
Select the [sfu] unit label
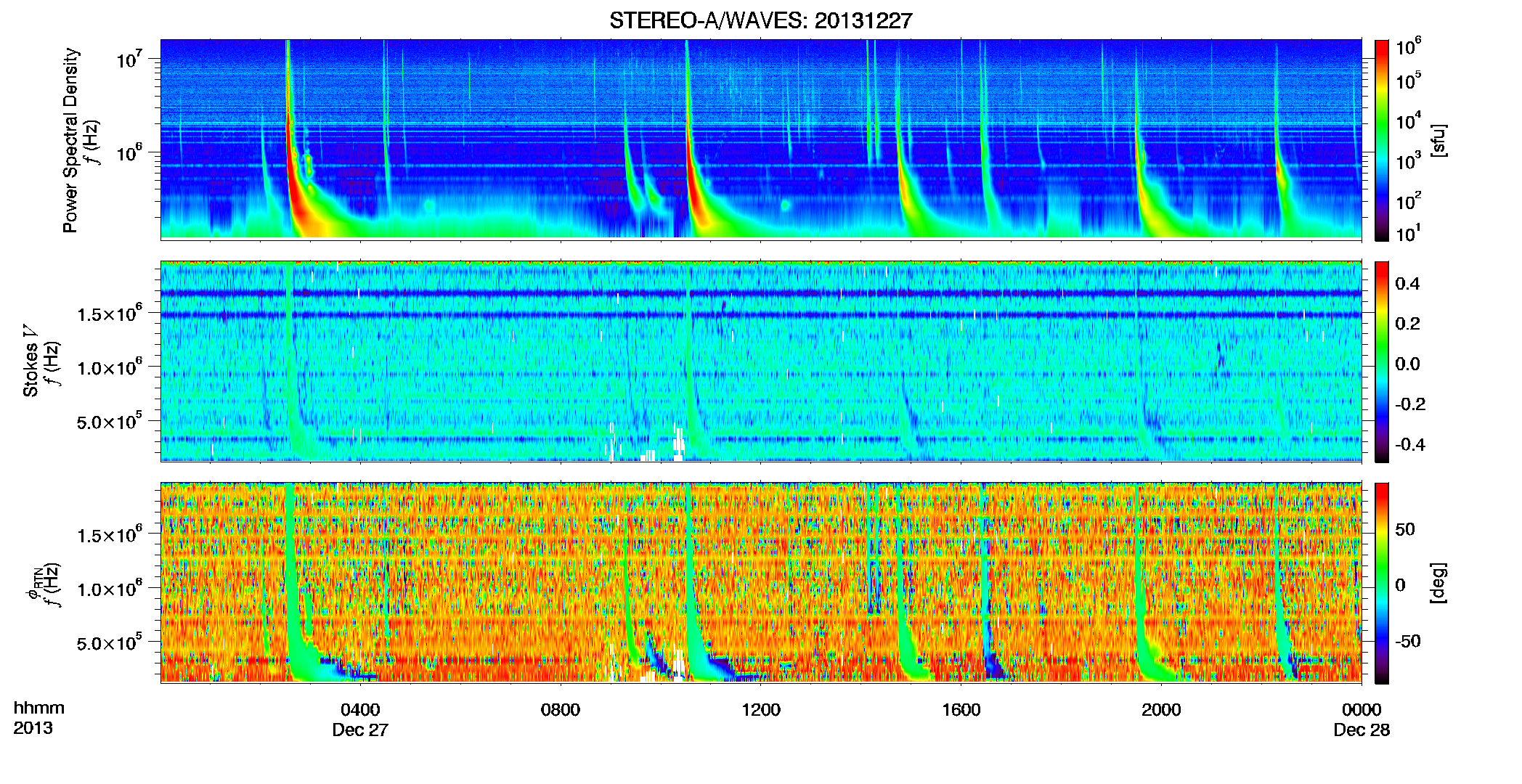coord(1438,140)
